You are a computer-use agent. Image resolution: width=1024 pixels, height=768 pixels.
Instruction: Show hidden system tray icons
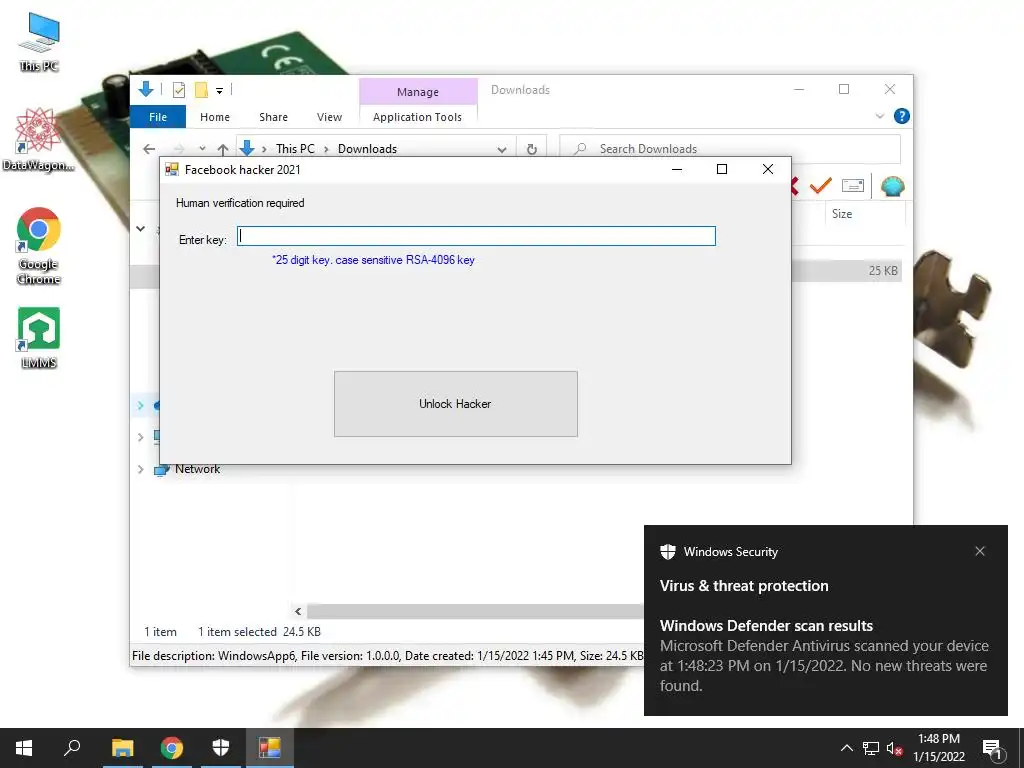tap(846, 748)
